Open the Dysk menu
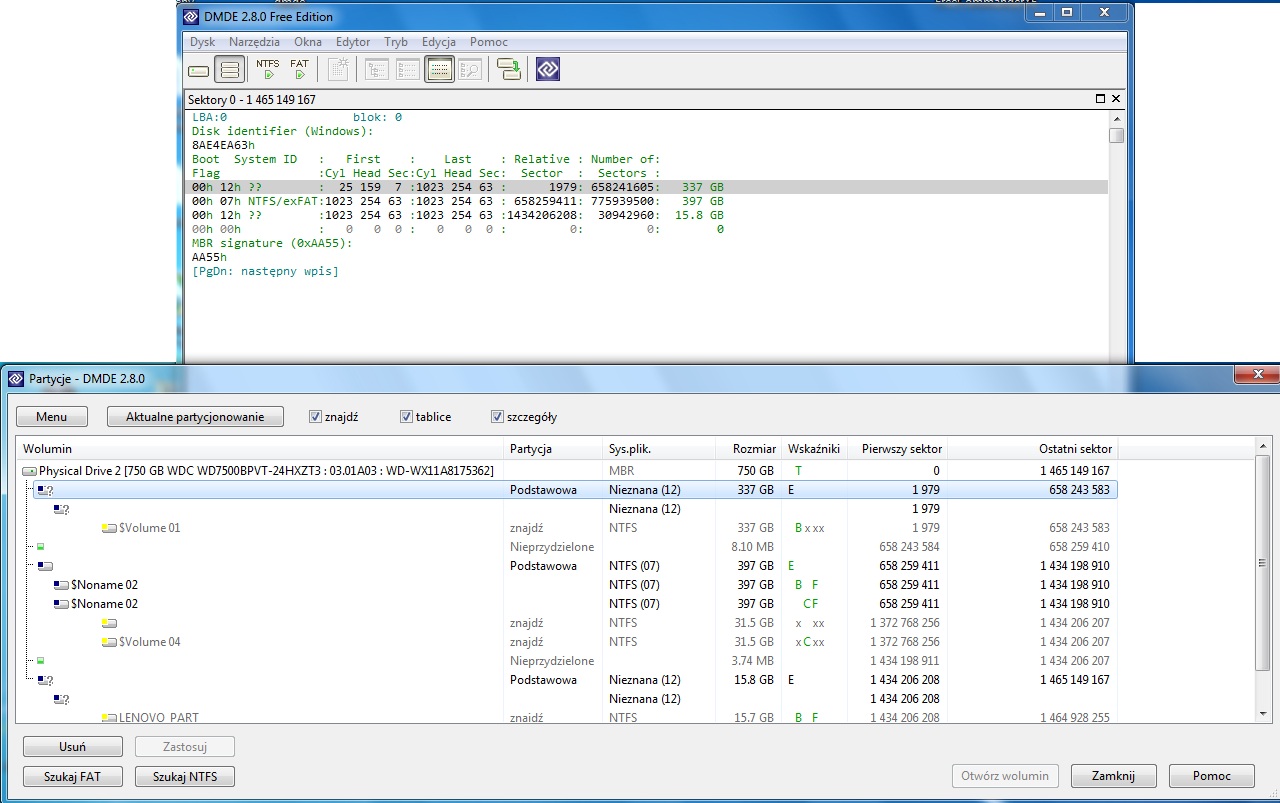 coord(202,42)
